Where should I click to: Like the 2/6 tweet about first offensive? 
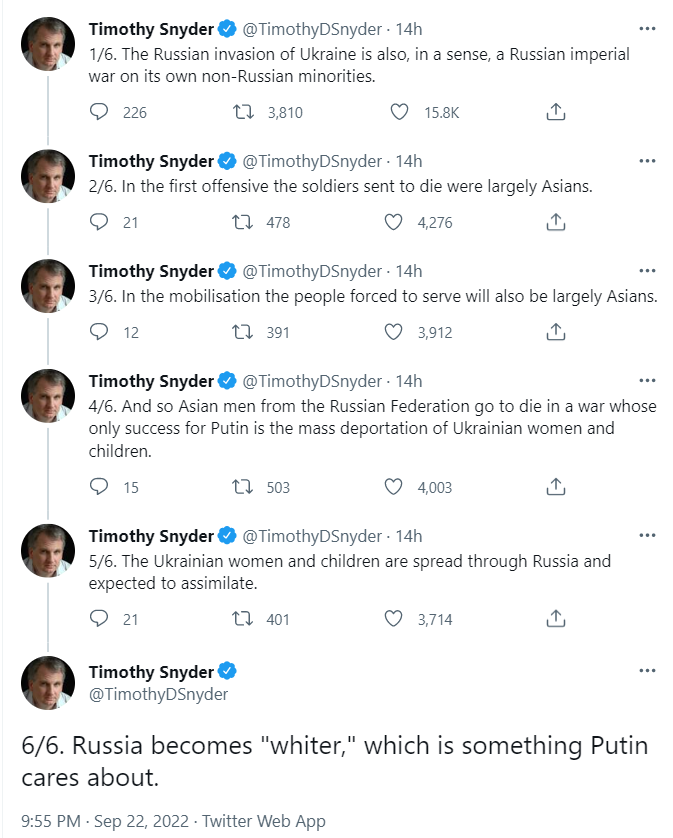pos(394,222)
